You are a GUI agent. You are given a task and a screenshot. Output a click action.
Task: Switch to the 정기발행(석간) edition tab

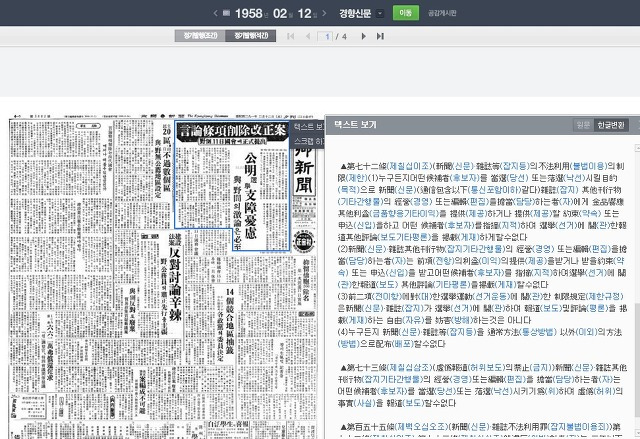point(251,36)
